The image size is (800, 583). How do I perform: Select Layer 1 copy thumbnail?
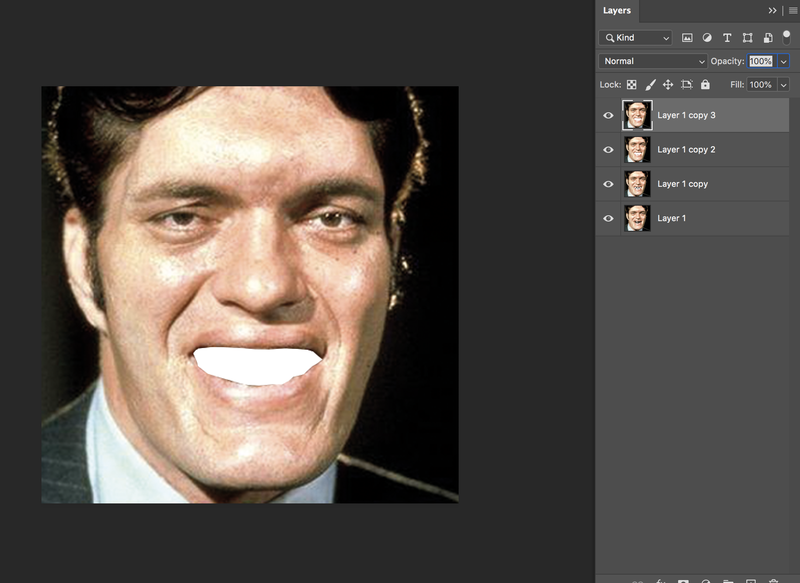coord(637,184)
